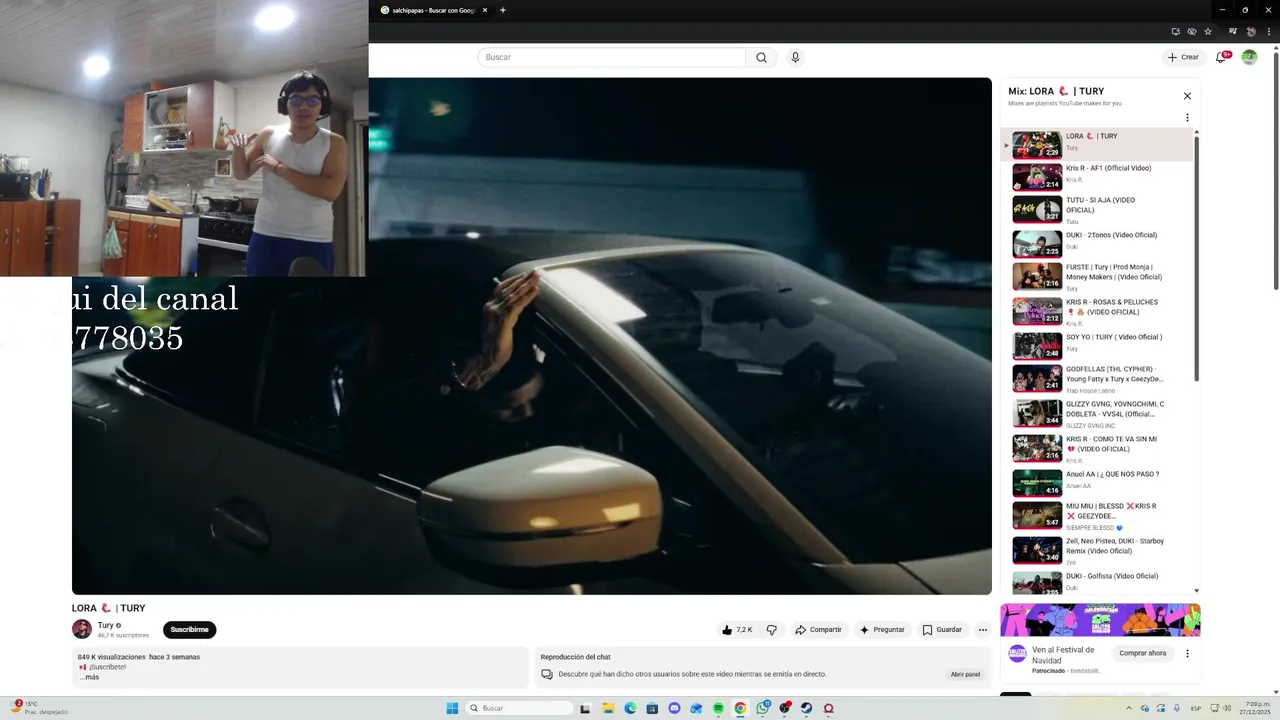The width and height of the screenshot is (1280, 720).
Task: Play TUTU - SI AJA from the mix
Action: coord(1098,210)
